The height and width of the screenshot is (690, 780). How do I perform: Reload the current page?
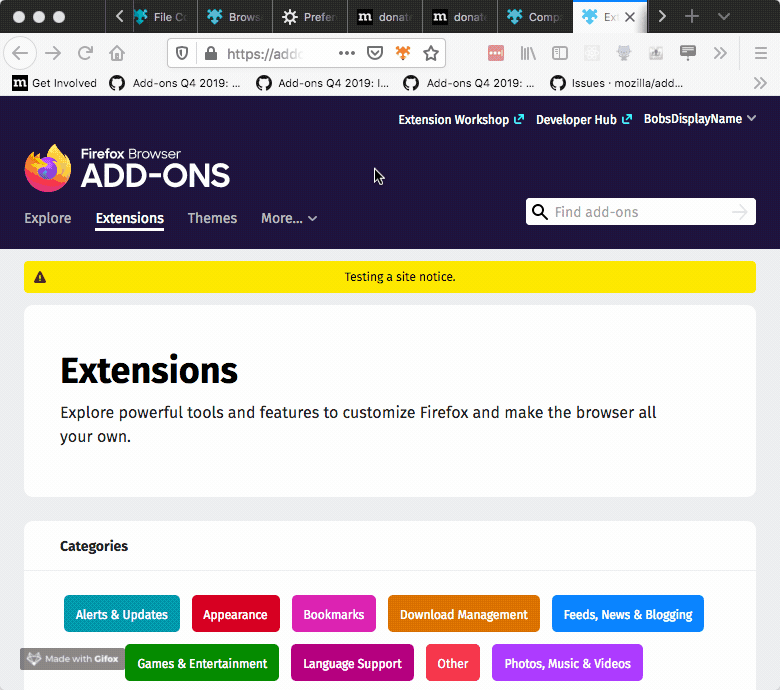[86, 53]
